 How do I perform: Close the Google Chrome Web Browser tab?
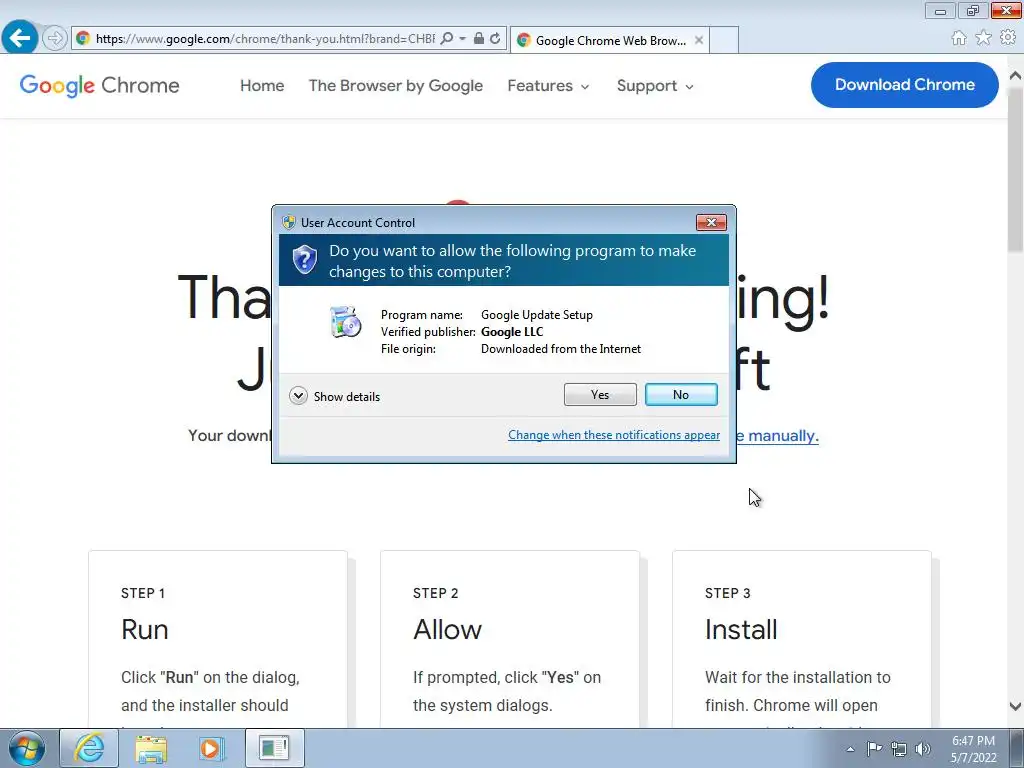click(x=699, y=40)
